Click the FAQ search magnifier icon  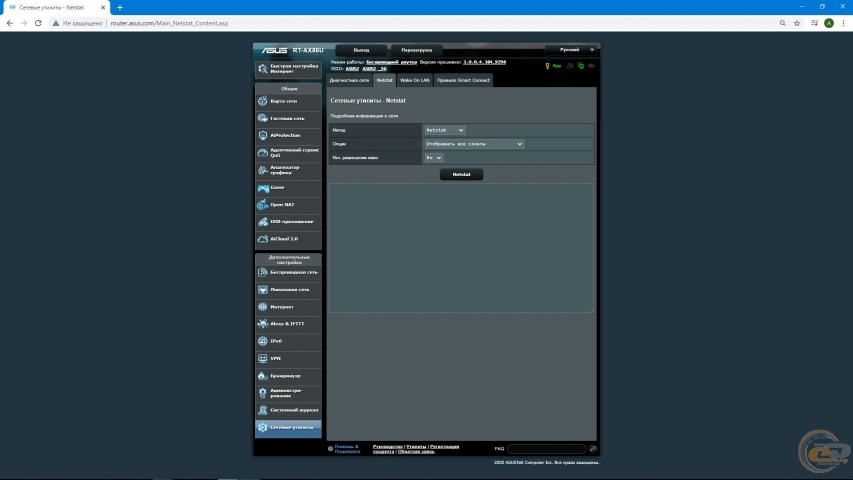pos(592,449)
